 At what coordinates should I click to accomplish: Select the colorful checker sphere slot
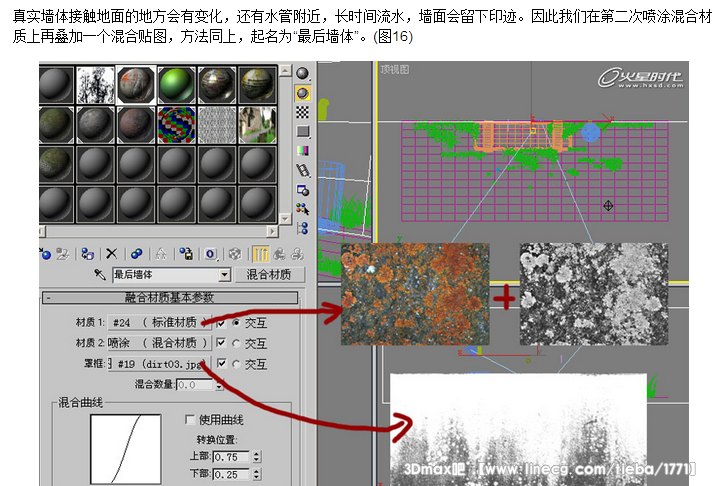pyautogui.click(x=176, y=124)
